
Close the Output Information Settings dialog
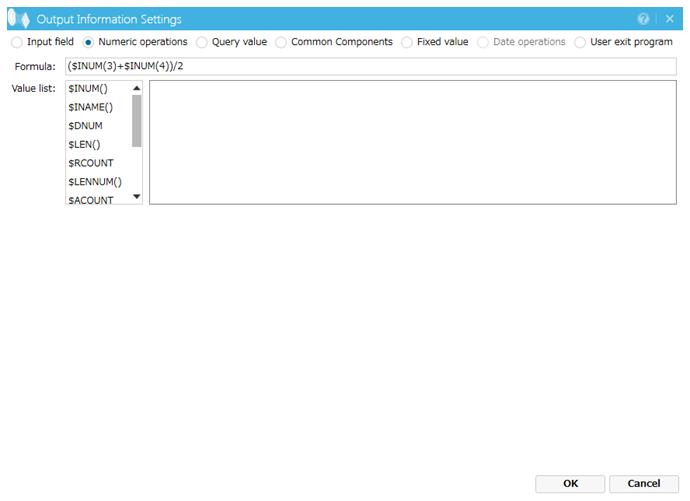point(670,18)
